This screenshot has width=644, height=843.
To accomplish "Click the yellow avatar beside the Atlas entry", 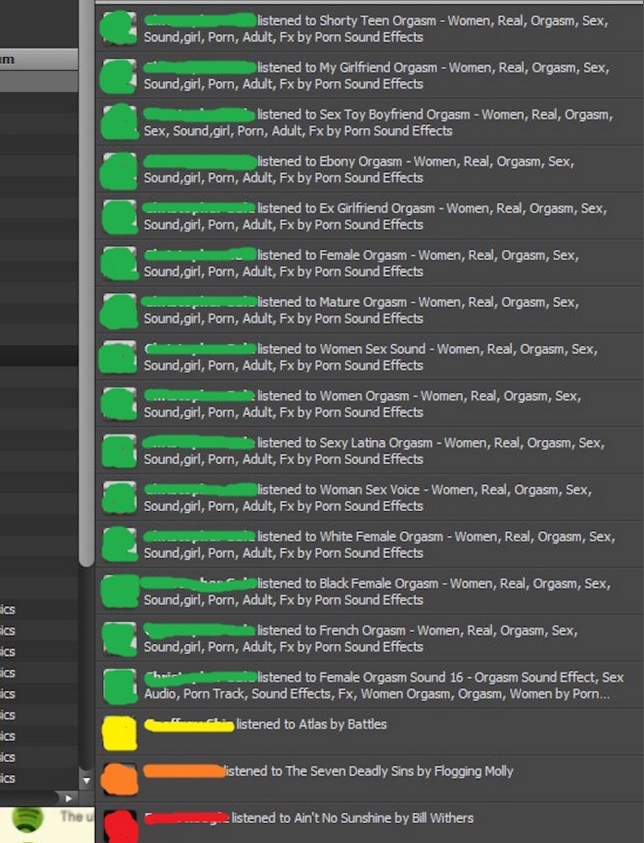I will (x=119, y=732).
